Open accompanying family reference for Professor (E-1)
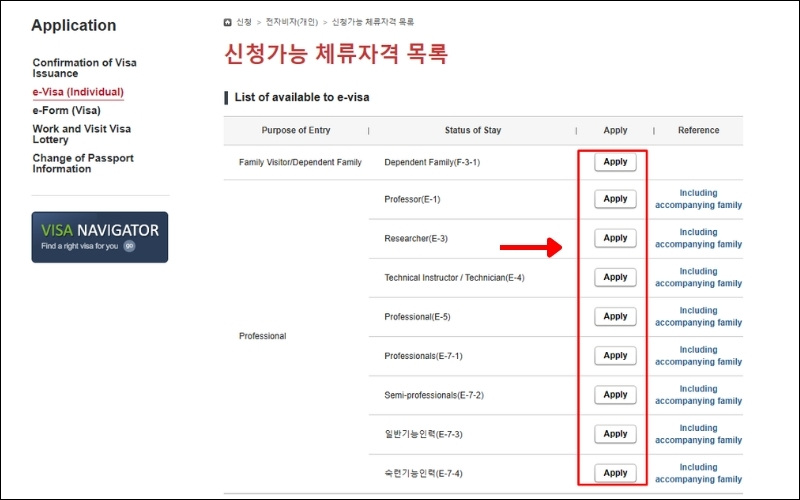The image size is (800, 500). 698,199
